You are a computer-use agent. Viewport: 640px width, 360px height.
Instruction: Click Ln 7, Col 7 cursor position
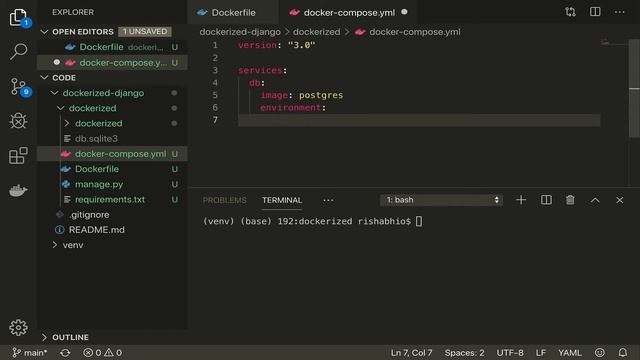point(411,353)
